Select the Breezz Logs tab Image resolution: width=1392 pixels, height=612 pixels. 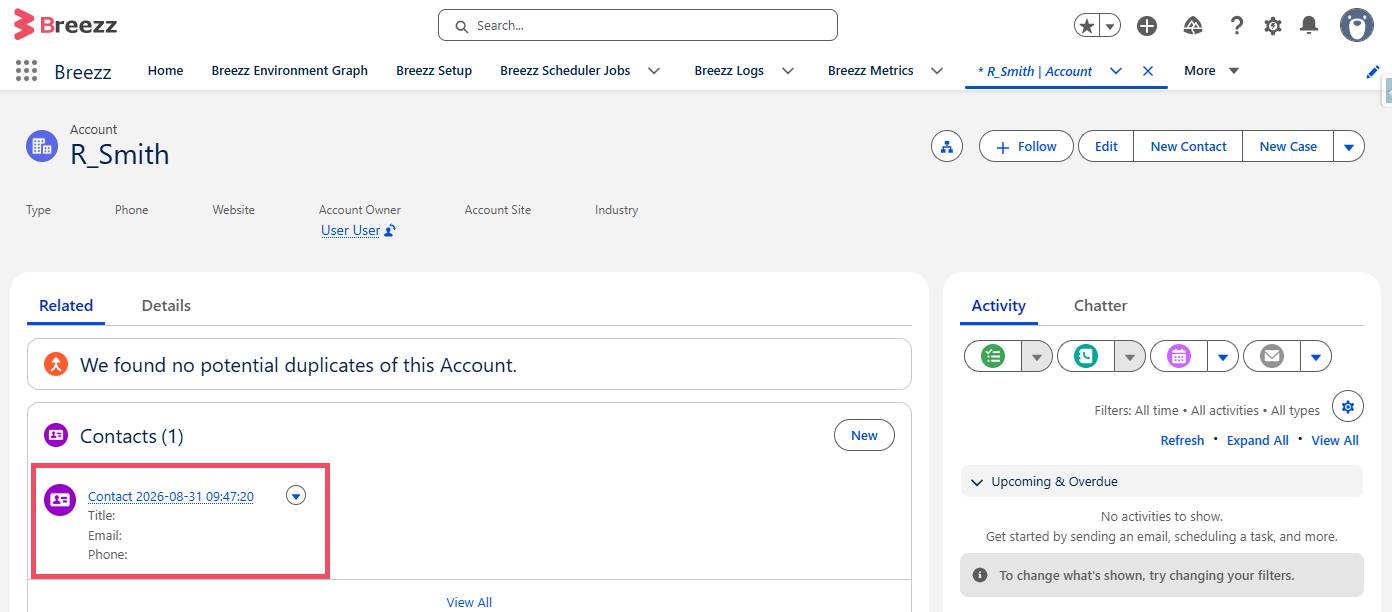(x=729, y=71)
